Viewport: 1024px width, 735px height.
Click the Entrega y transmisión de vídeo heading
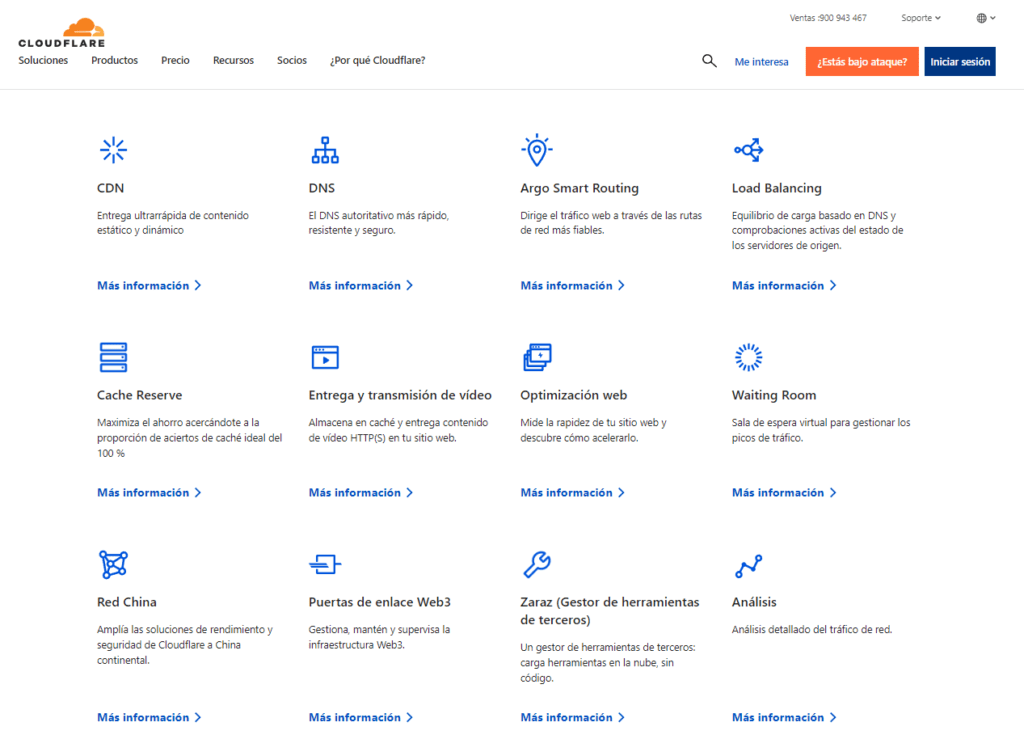point(400,395)
